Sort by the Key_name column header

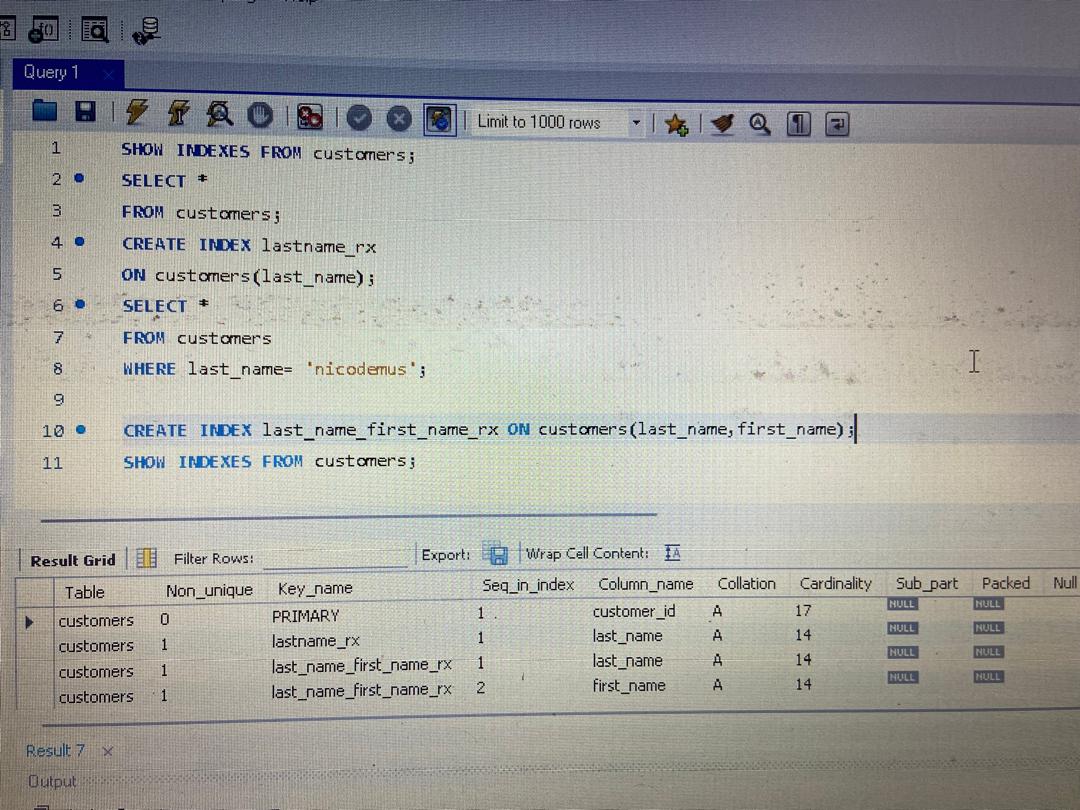[315, 588]
